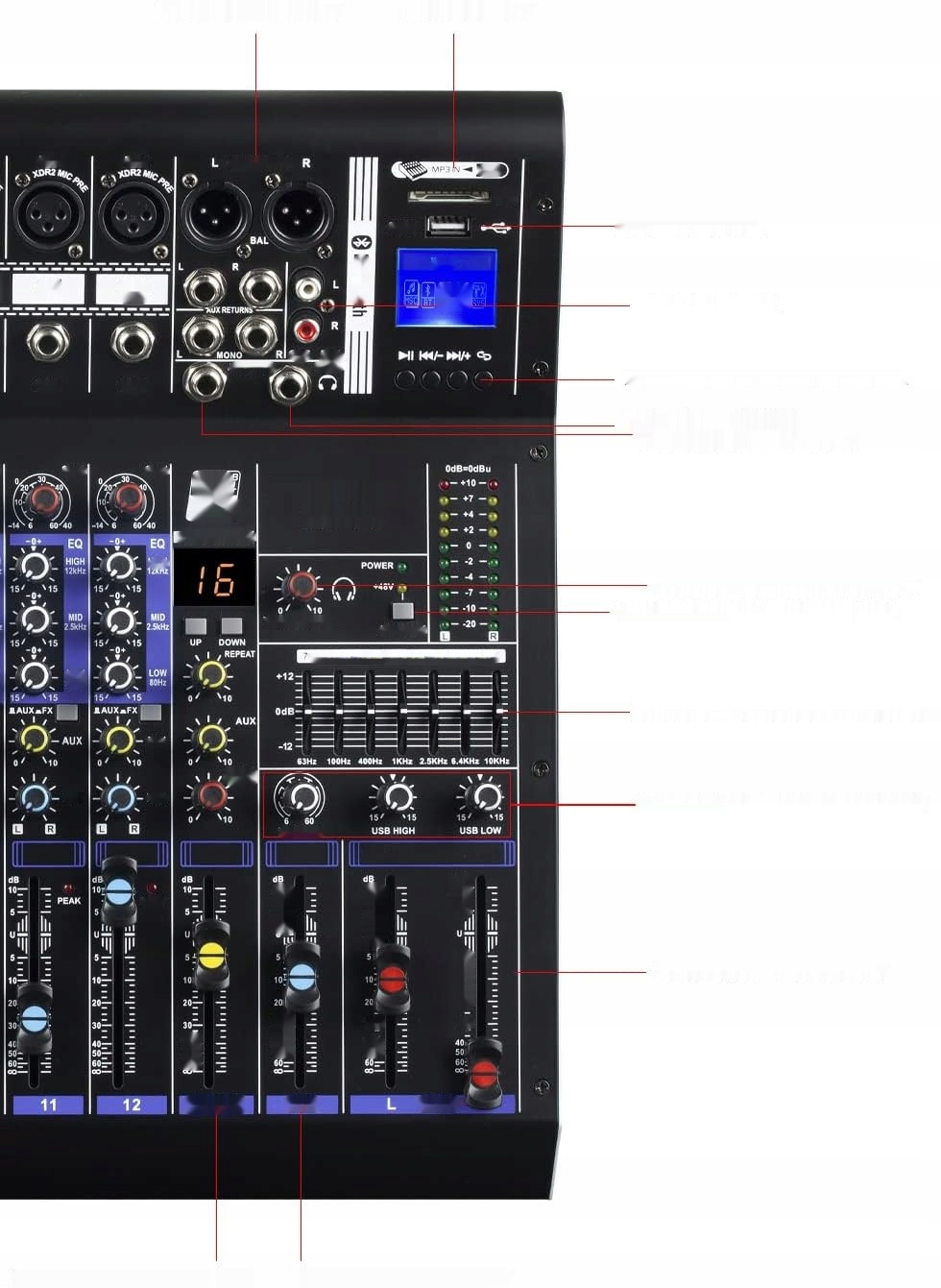Click the yellow REPEAT knob
The image size is (941, 1288).
coord(210,674)
